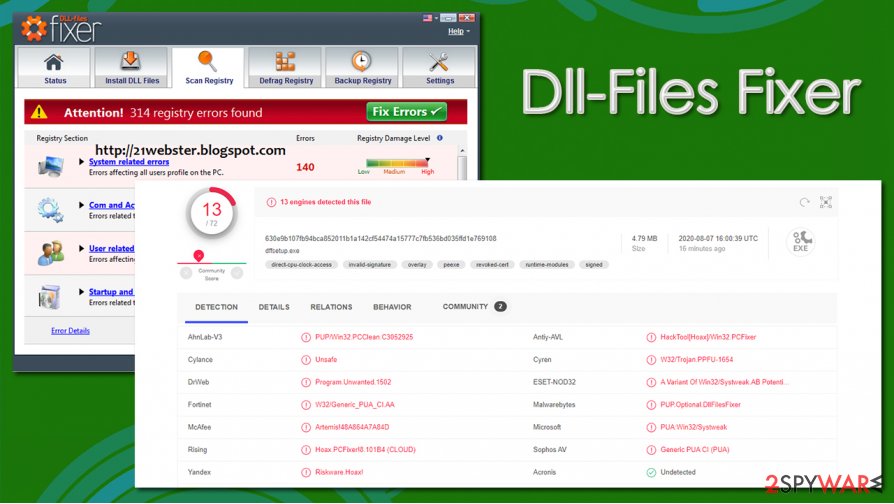This screenshot has height=504, width=894.
Task: Switch to Install DLL Files tab
Action: (x=131, y=67)
